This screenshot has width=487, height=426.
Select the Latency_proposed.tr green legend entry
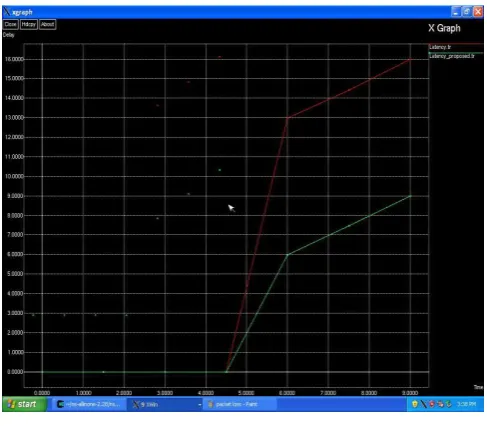(452, 56)
